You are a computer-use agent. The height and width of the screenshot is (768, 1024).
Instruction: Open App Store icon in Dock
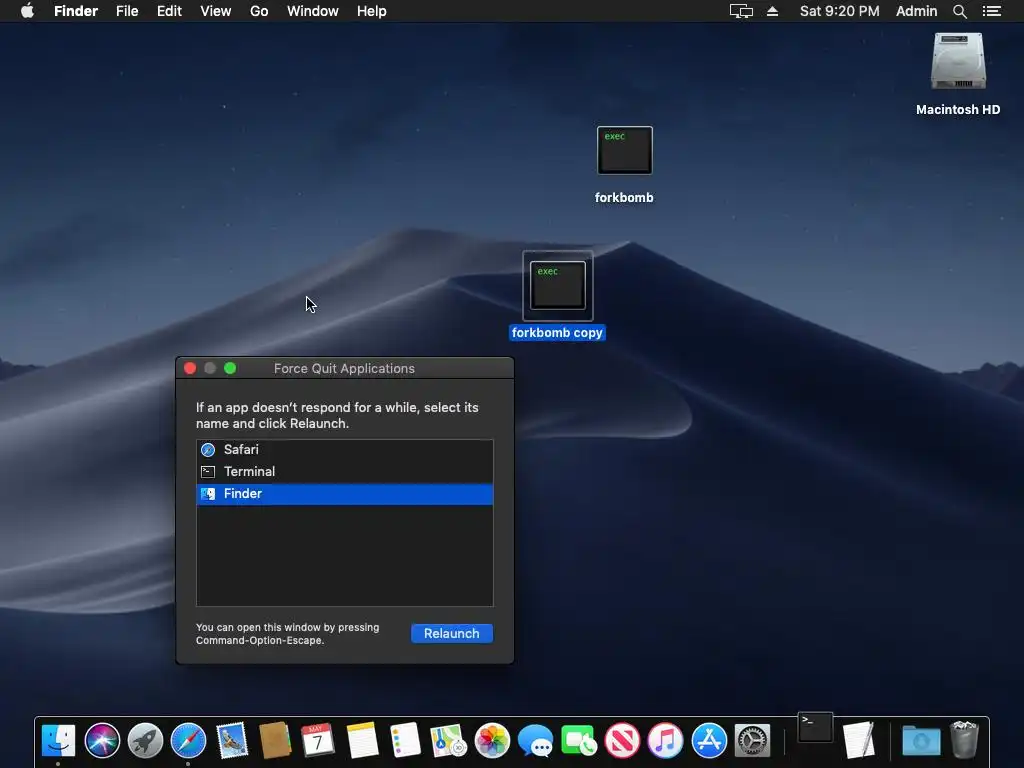[709, 741]
